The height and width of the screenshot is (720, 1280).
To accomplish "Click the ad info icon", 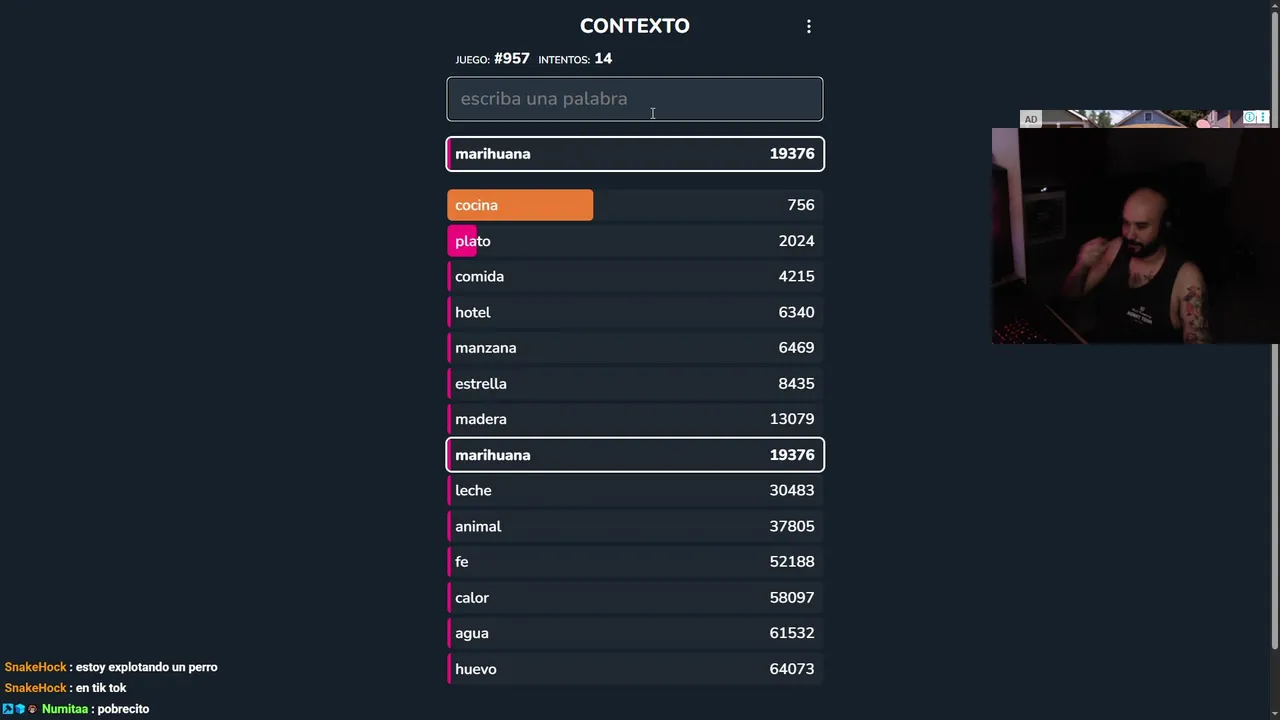I will coord(1250,118).
